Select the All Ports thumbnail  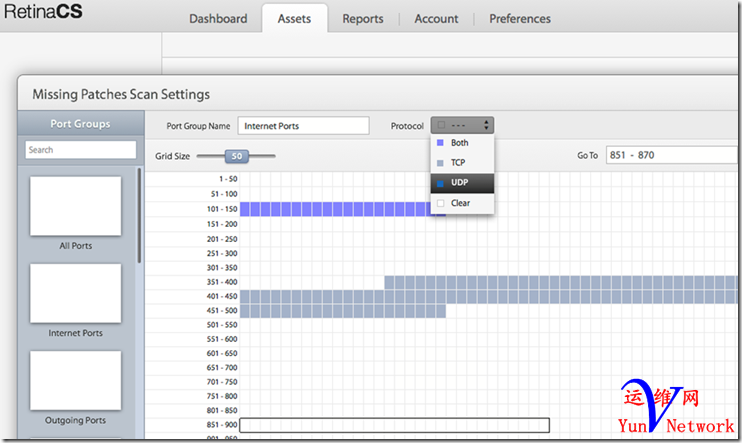(x=76, y=206)
